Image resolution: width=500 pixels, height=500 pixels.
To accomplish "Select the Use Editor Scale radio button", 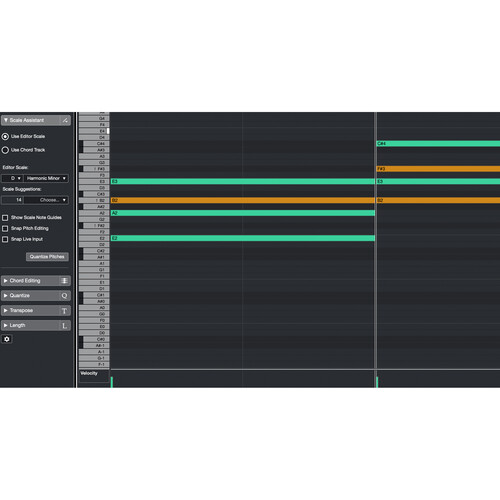I will click(x=5, y=136).
